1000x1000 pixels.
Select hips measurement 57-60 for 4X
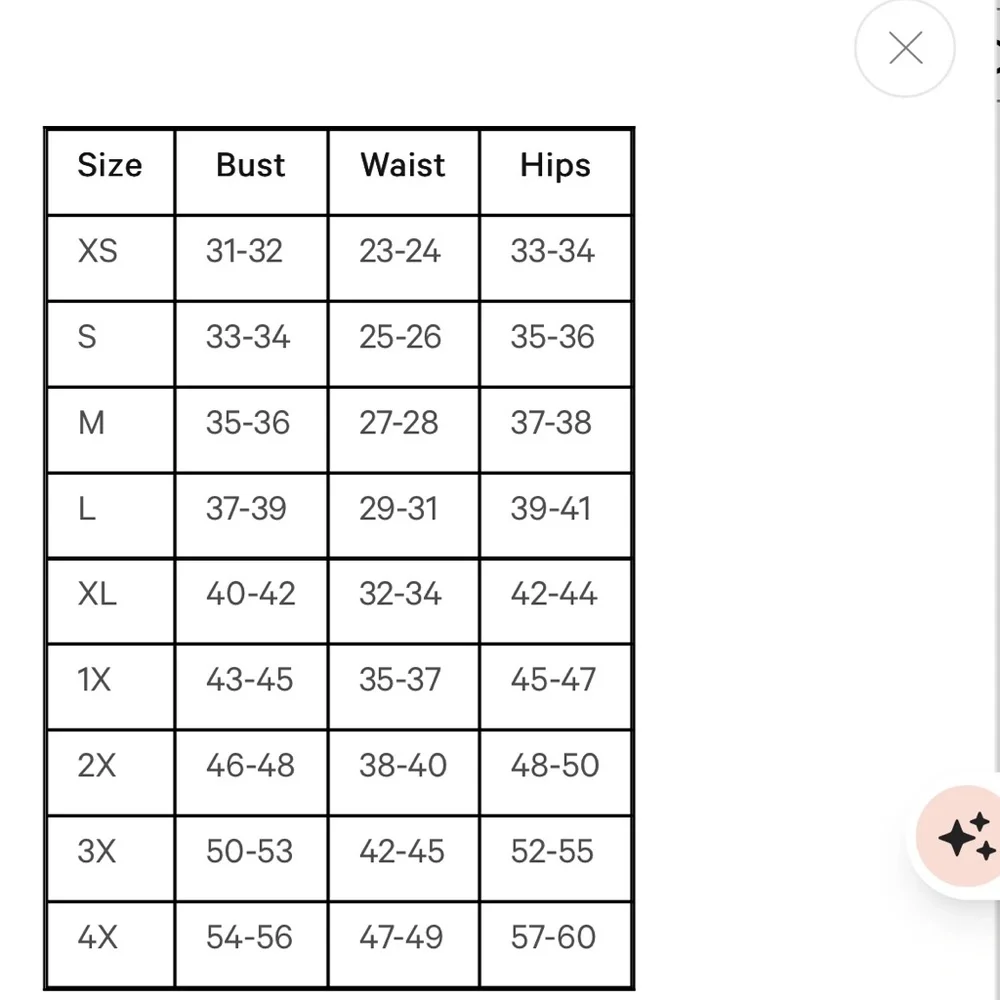point(553,938)
